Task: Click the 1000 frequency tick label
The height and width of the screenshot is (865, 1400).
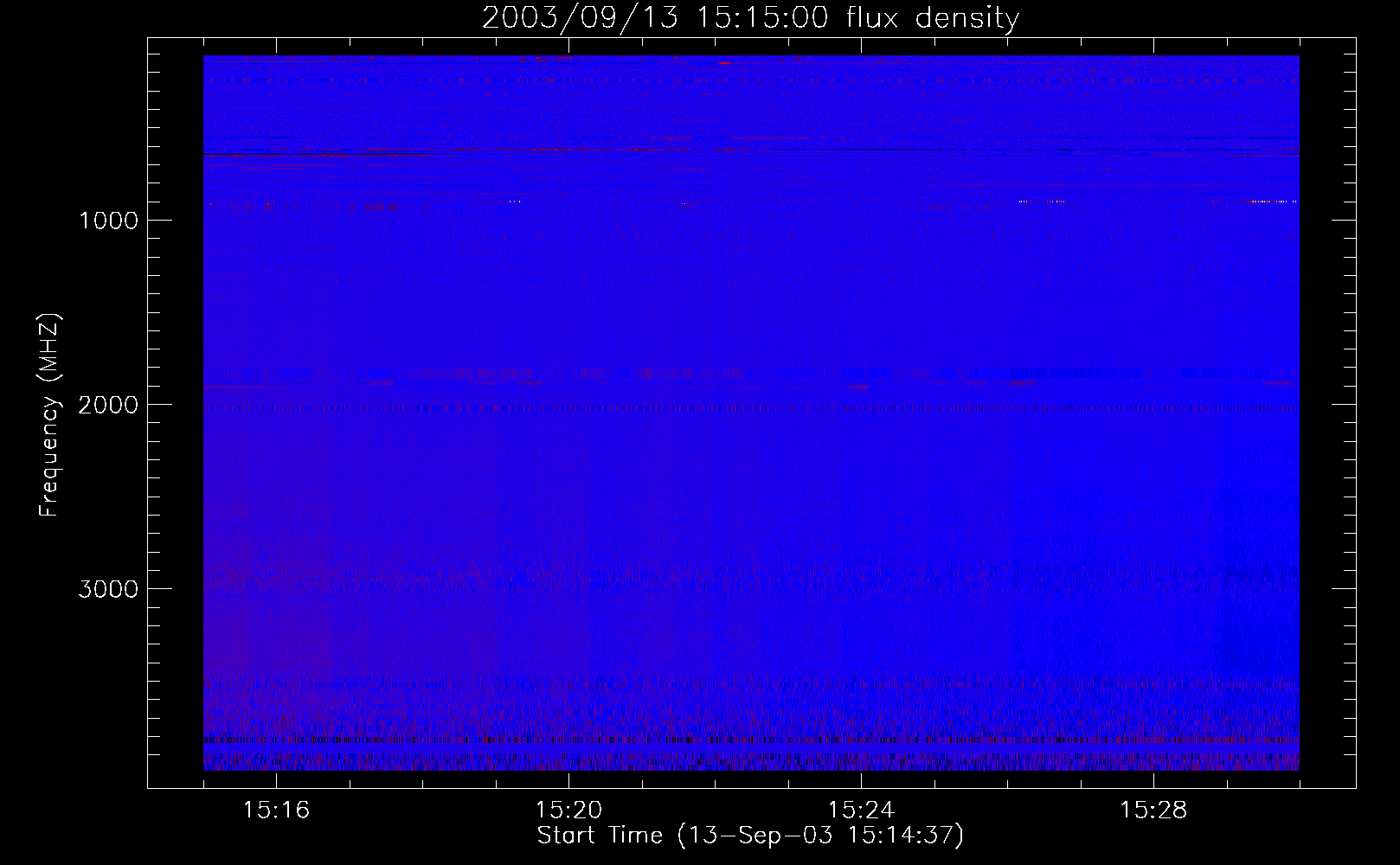Action: pos(108,221)
